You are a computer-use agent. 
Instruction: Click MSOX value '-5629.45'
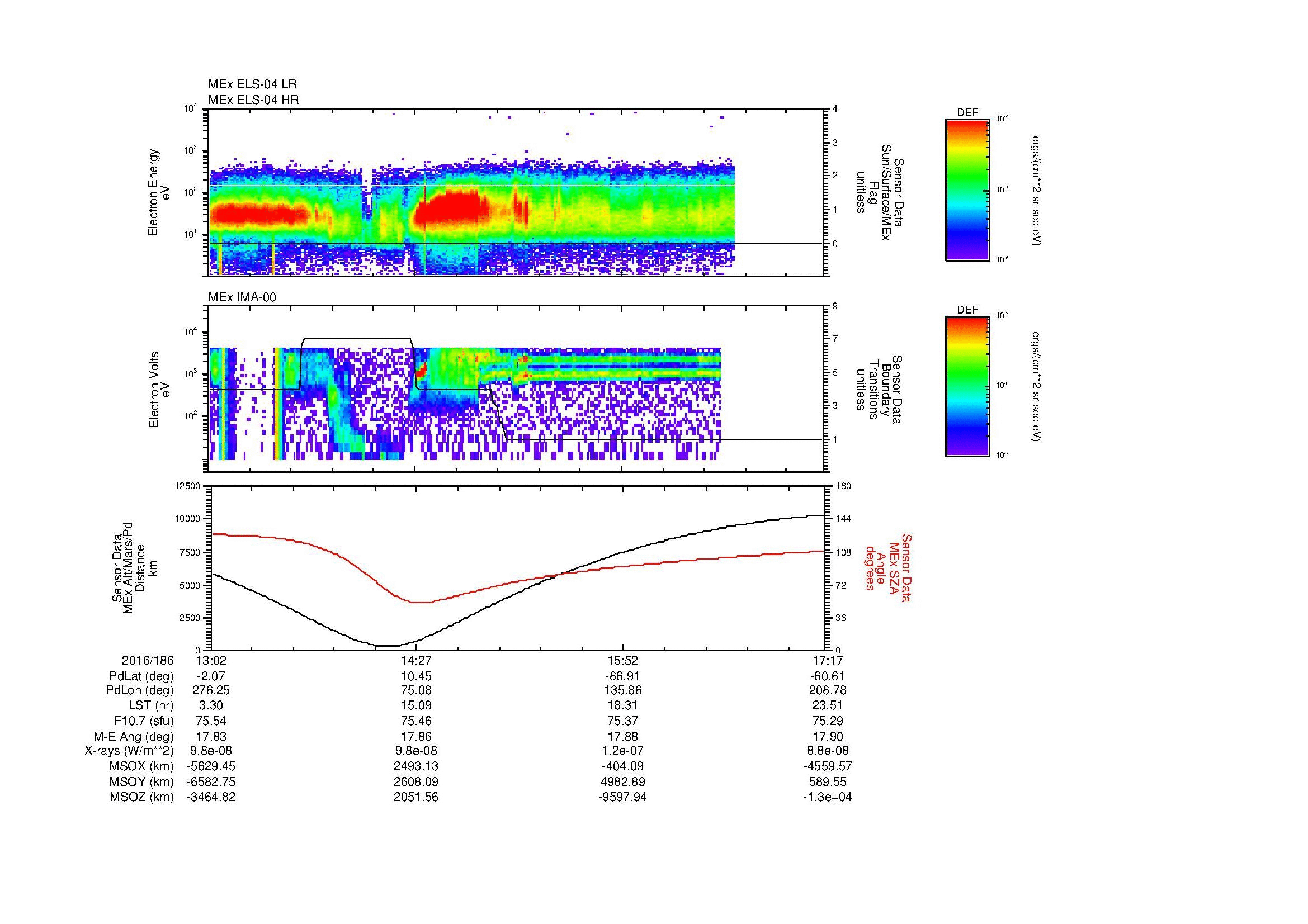[x=211, y=766]
